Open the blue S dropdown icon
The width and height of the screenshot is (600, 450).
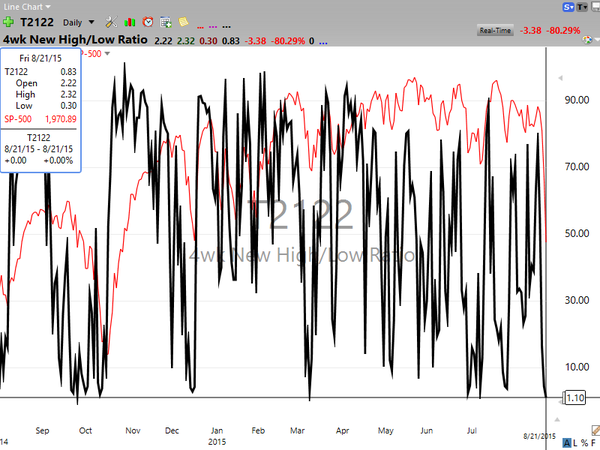click(x=568, y=7)
